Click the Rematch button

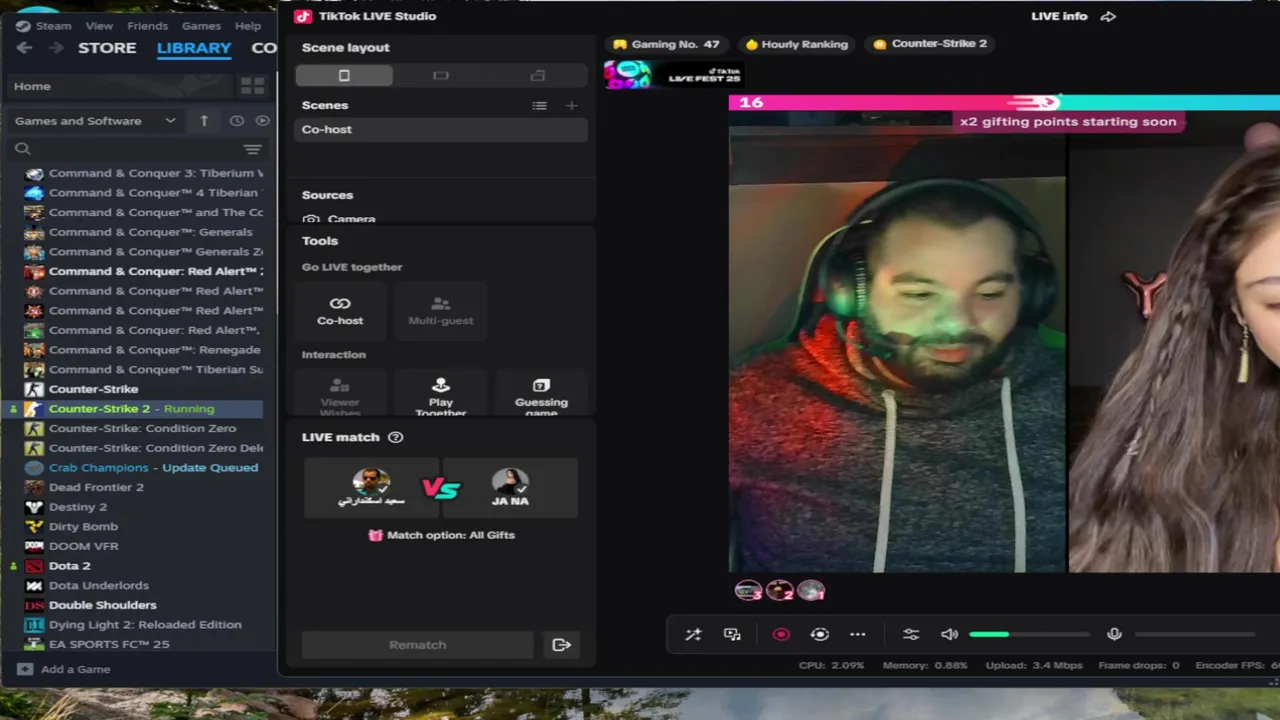point(418,645)
